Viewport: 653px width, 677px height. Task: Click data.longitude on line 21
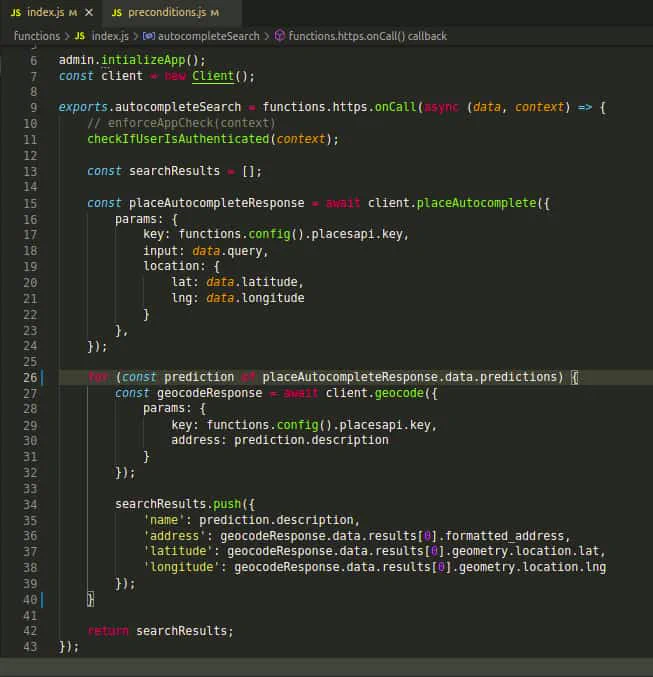255,298
